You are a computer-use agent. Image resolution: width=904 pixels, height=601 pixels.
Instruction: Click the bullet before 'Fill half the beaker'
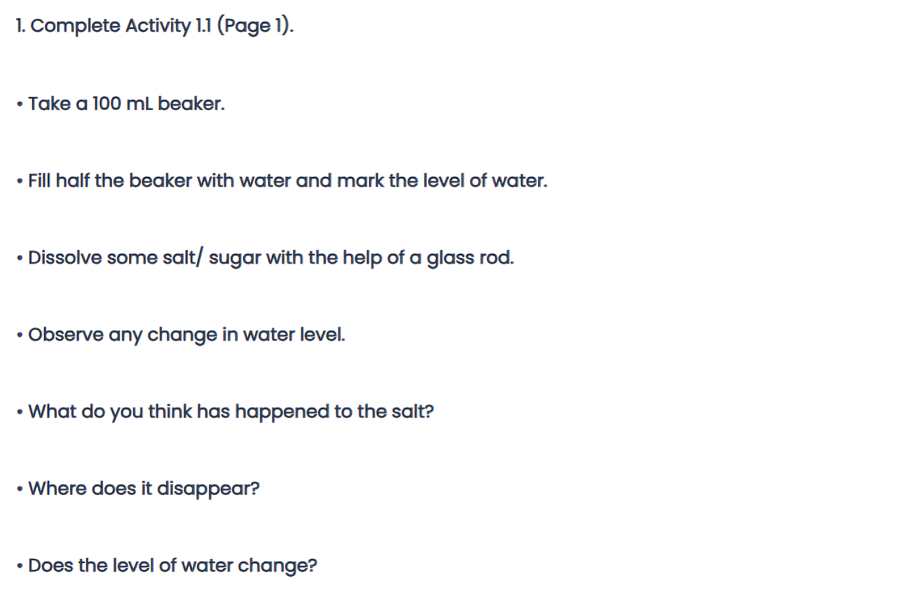point(20,181)
